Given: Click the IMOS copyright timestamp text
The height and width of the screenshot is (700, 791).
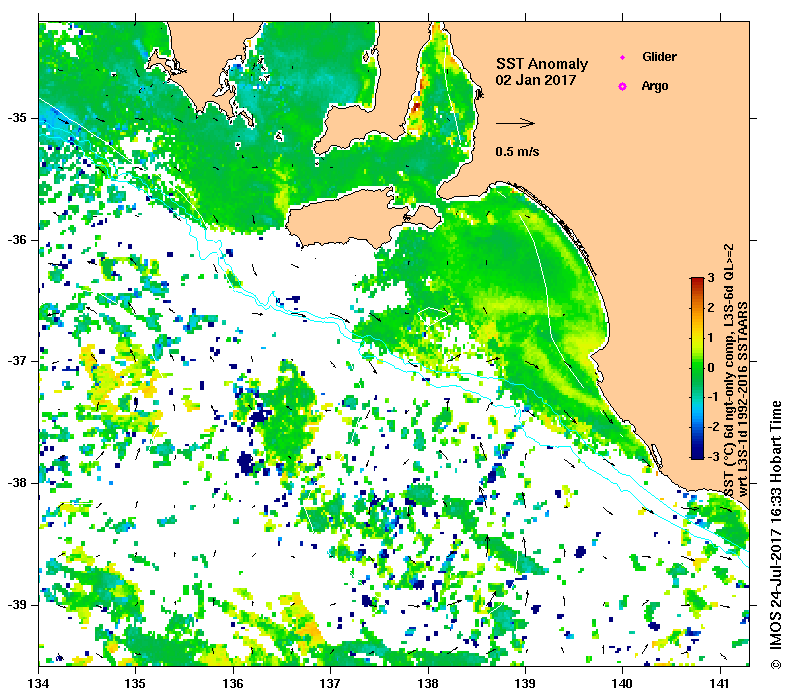Looking at the screenshot, I should [775, 535].
